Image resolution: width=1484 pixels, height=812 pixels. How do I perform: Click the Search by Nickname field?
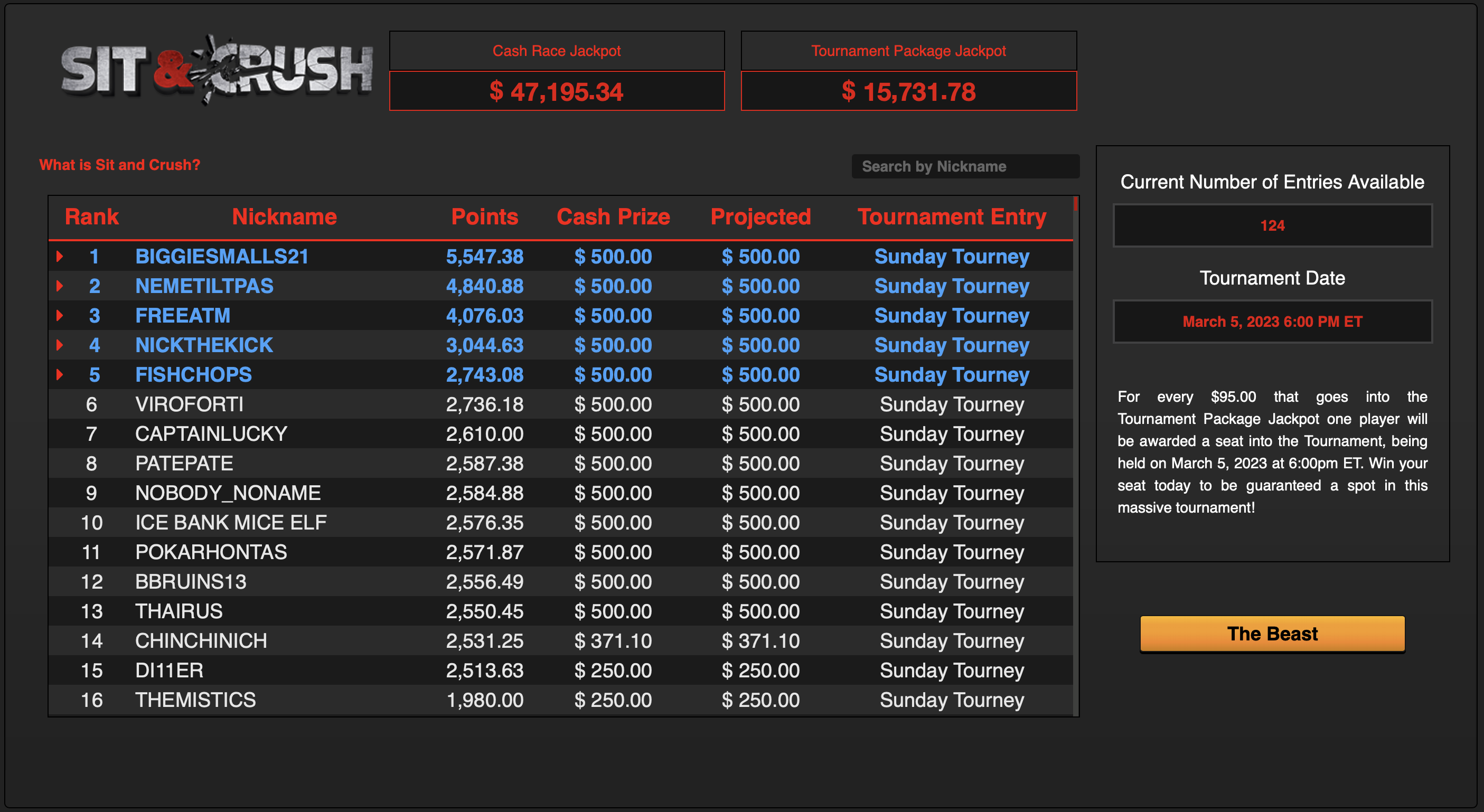tap(965, 166)
